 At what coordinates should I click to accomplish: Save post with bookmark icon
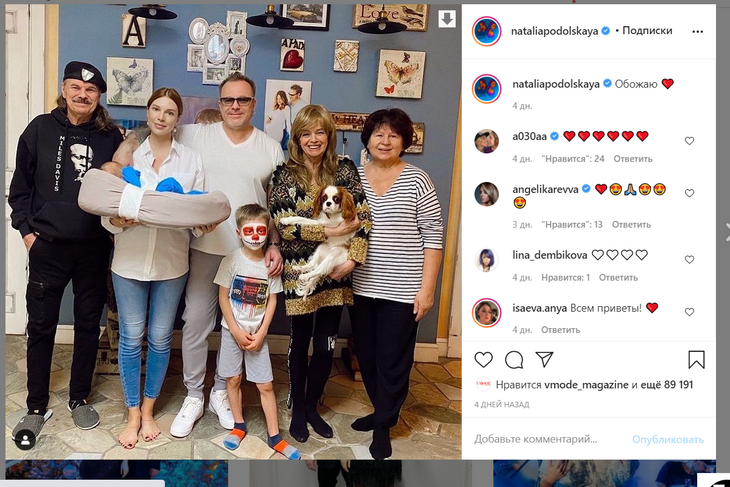tap(696, 359)
